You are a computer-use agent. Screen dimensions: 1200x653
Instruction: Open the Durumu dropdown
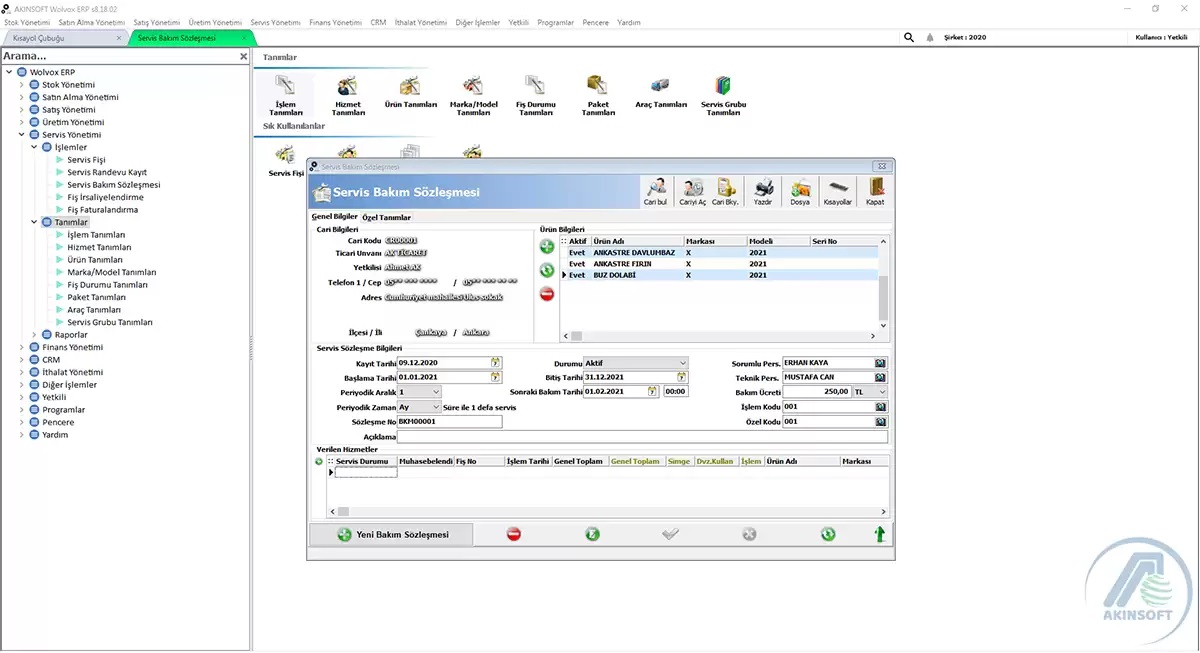coord(683,363)
